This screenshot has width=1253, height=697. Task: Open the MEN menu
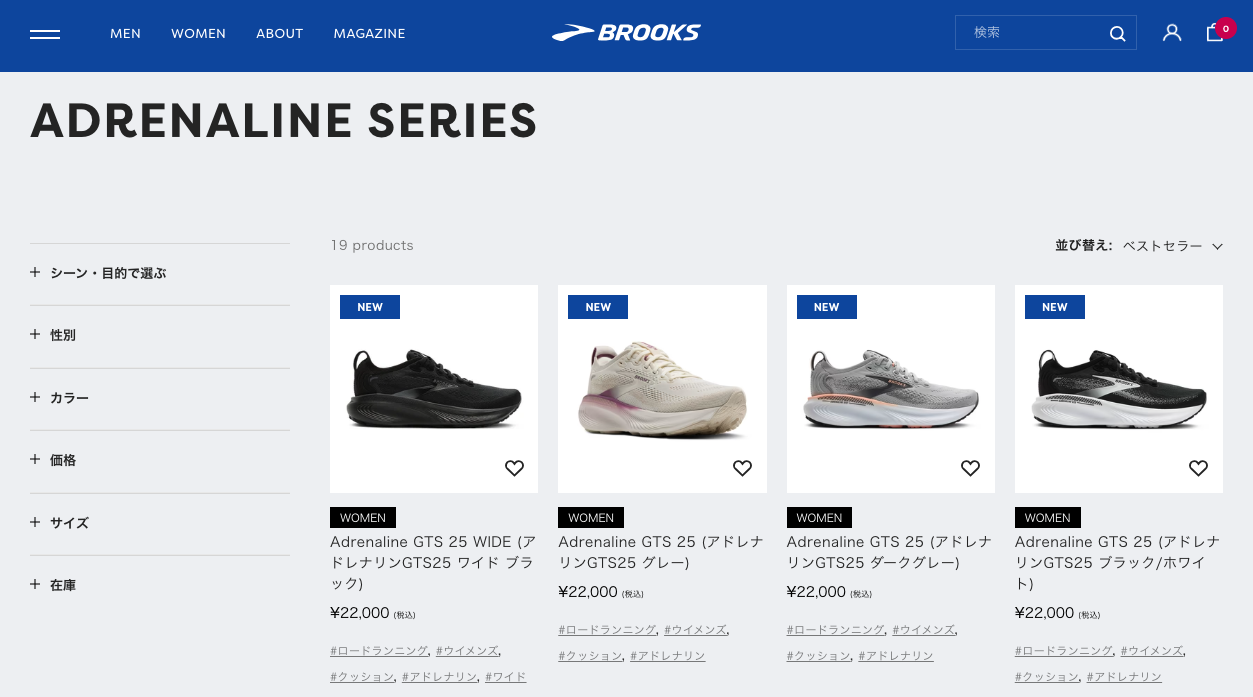tap(125, 34)
